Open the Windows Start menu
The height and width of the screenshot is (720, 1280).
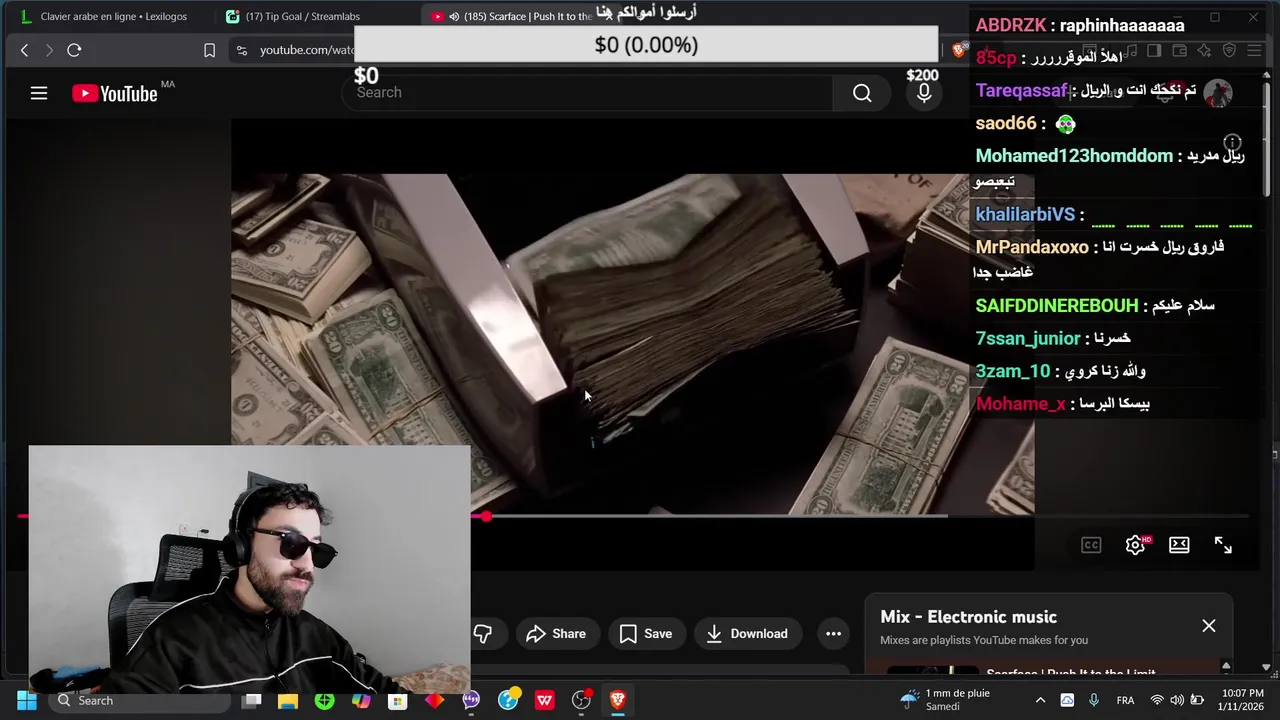pos(27,700)
